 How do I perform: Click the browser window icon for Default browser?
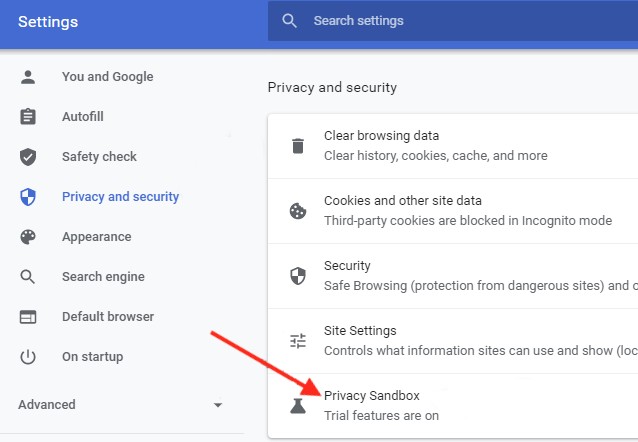[x=28, y=317]
